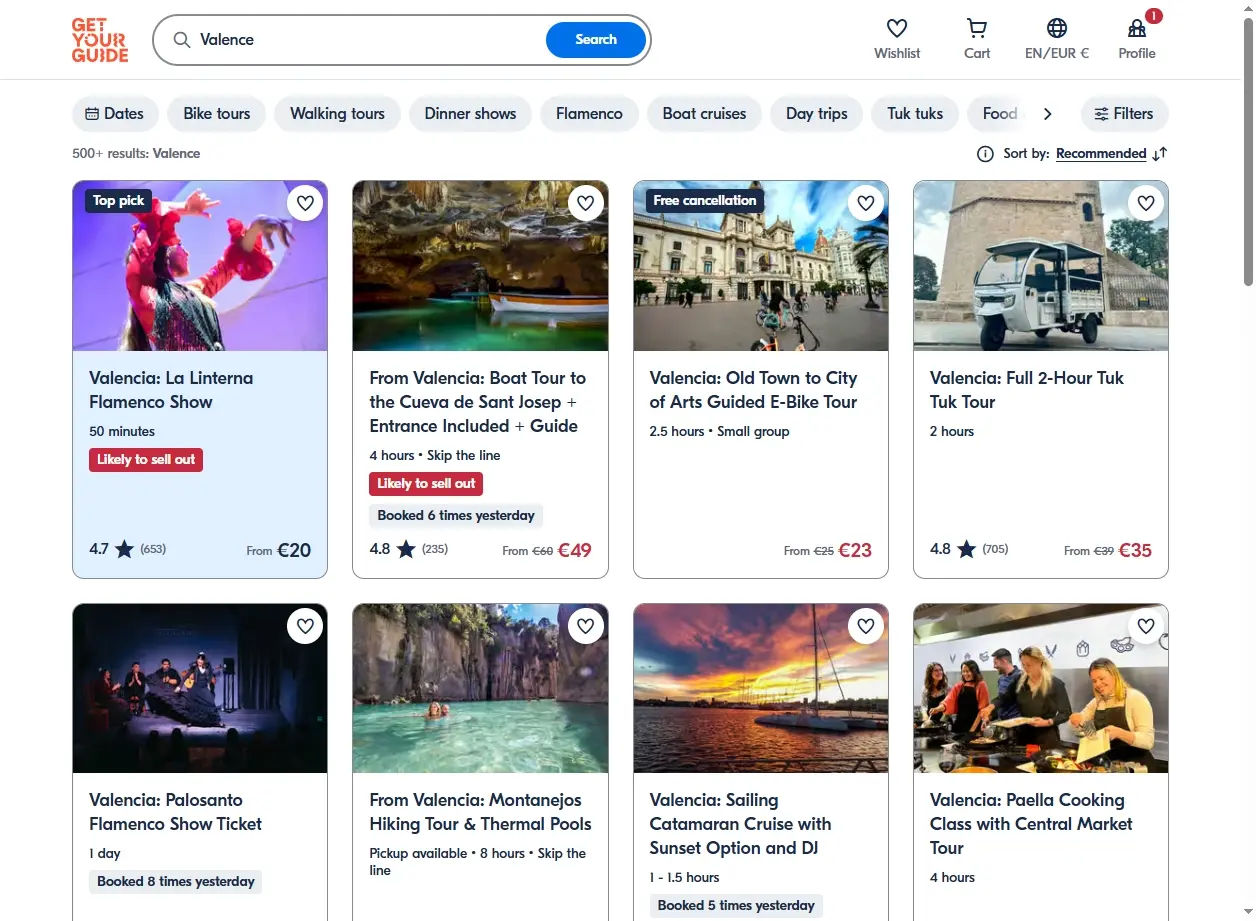Viewport: 1256px width, 921px height.
Task: Click the rating star on La Linterna card
Action: pyautogui.click(x=124, y=549)
